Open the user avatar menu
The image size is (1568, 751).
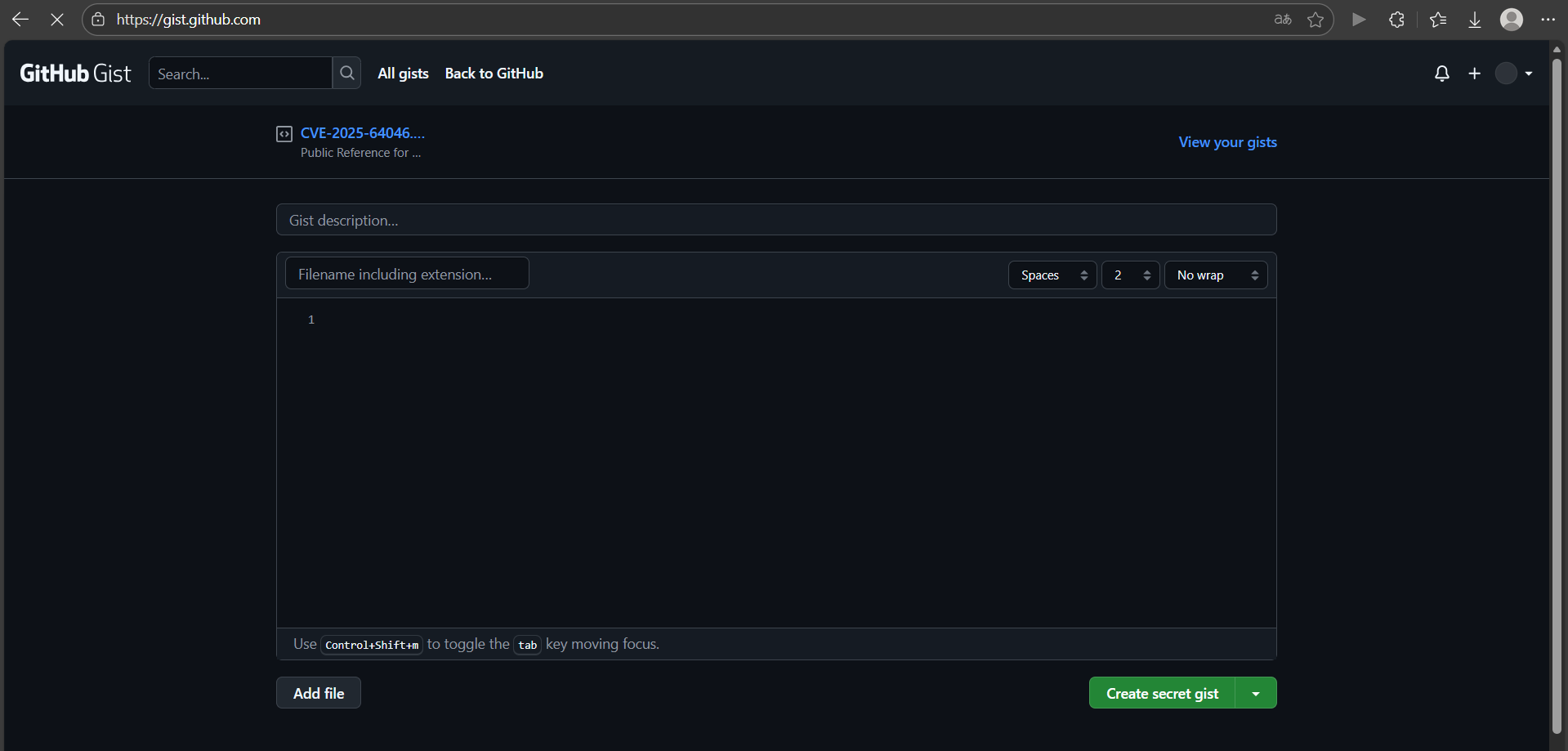(1513, 74)
